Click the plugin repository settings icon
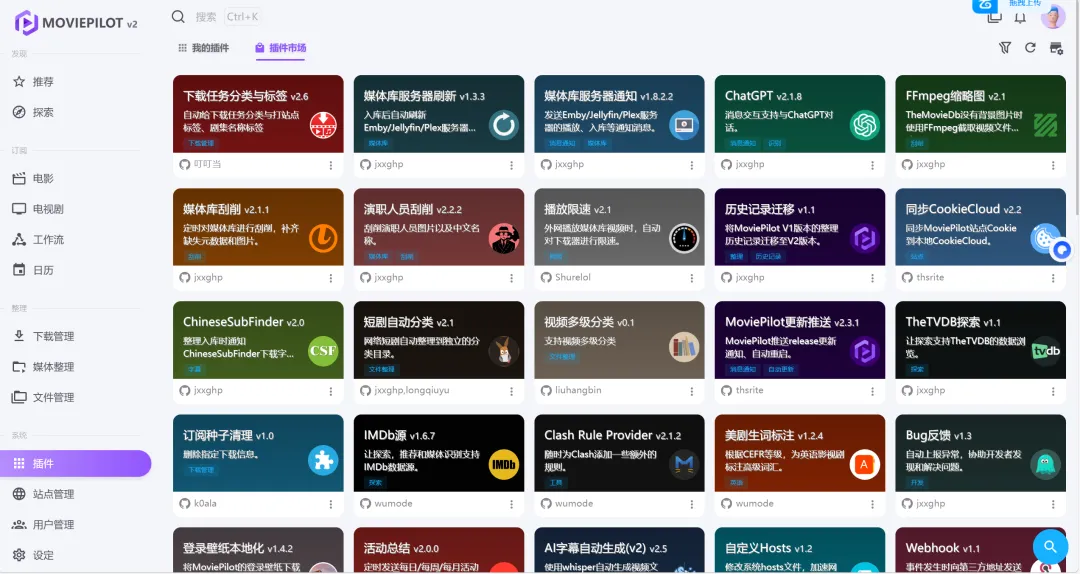This screenshot has width=1080, height=574. coord(1056,48)
